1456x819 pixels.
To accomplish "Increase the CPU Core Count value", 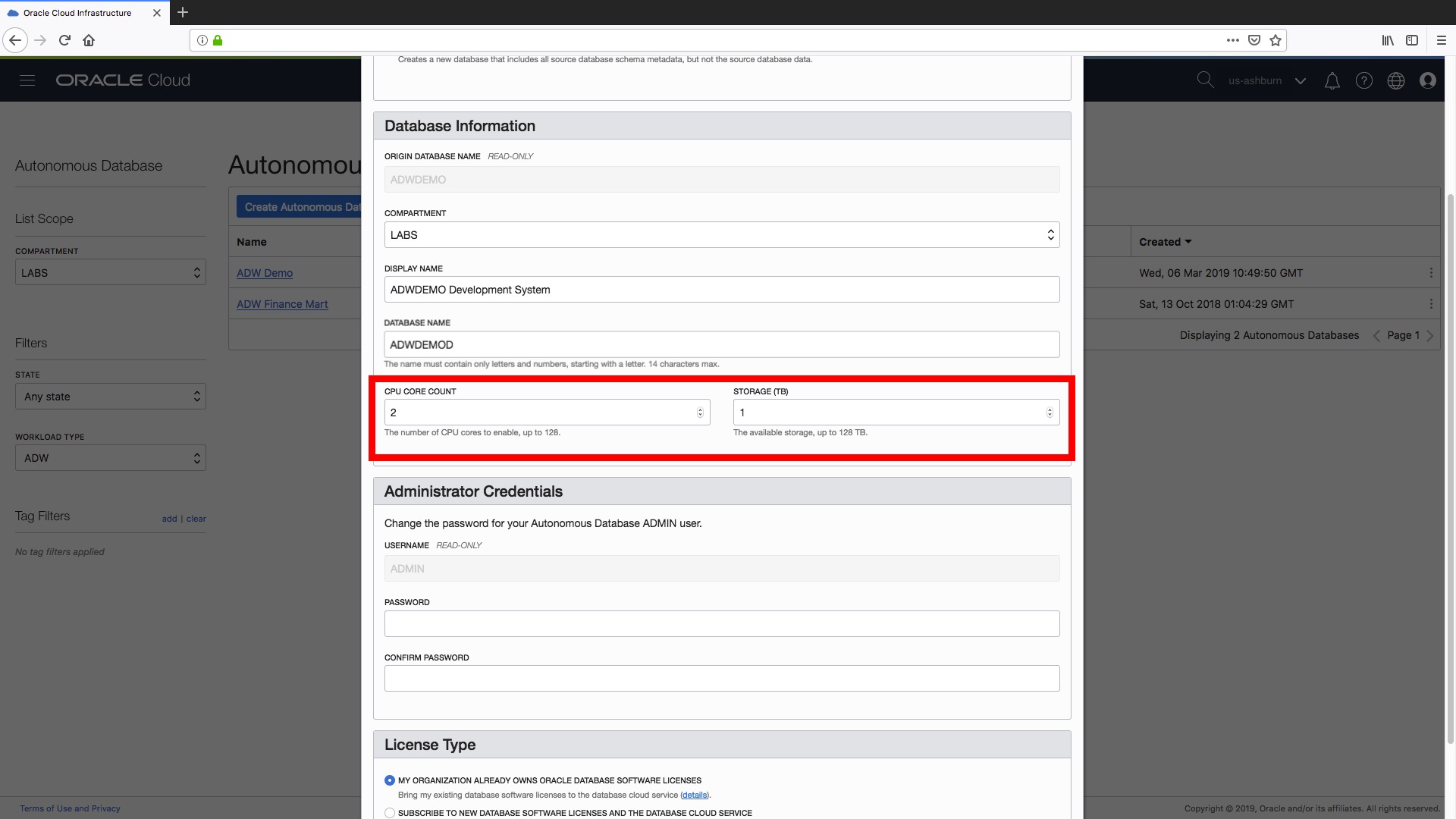I will (699, 409).
